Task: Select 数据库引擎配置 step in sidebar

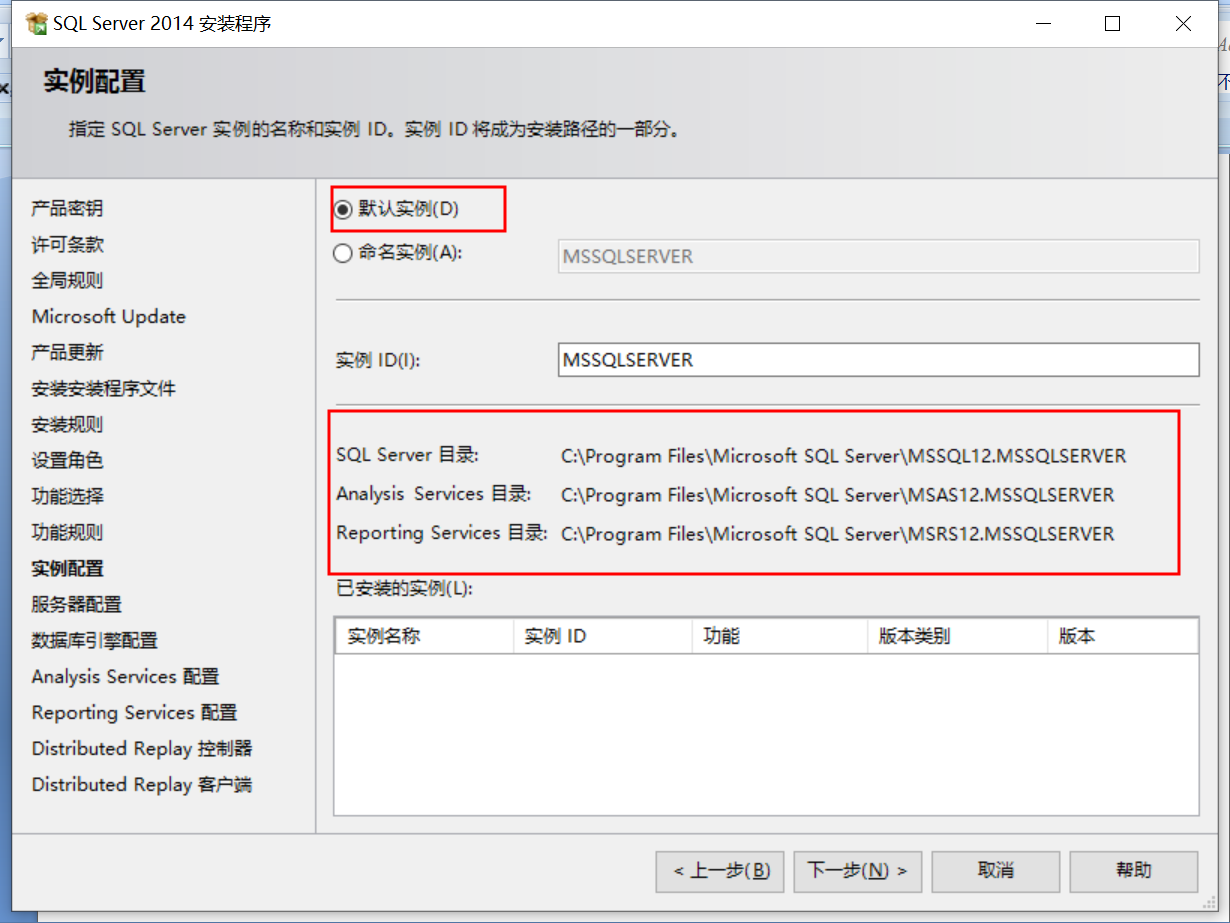Action: [94, 641]
